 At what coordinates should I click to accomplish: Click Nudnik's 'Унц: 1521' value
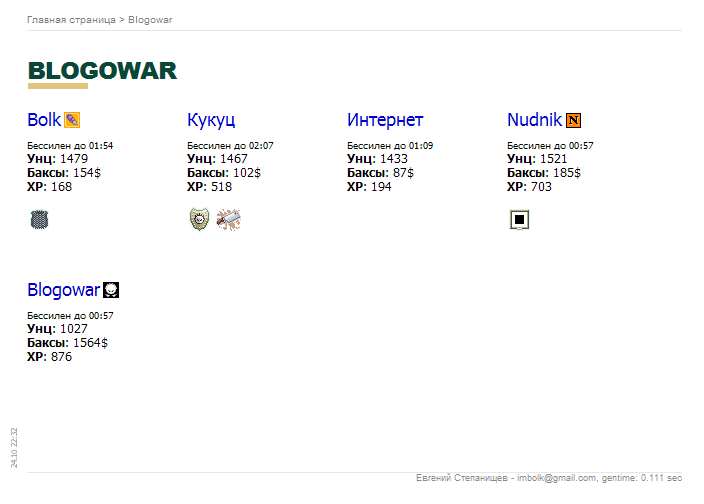537,159
